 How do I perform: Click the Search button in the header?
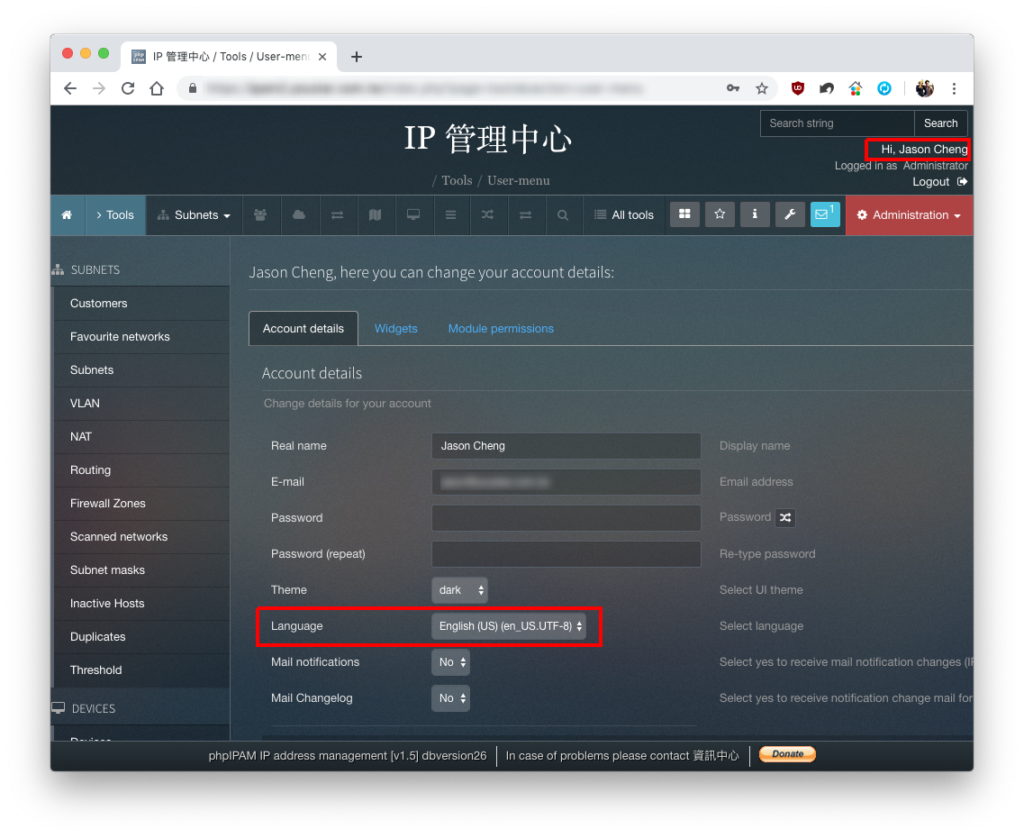[x=940, y=123]
